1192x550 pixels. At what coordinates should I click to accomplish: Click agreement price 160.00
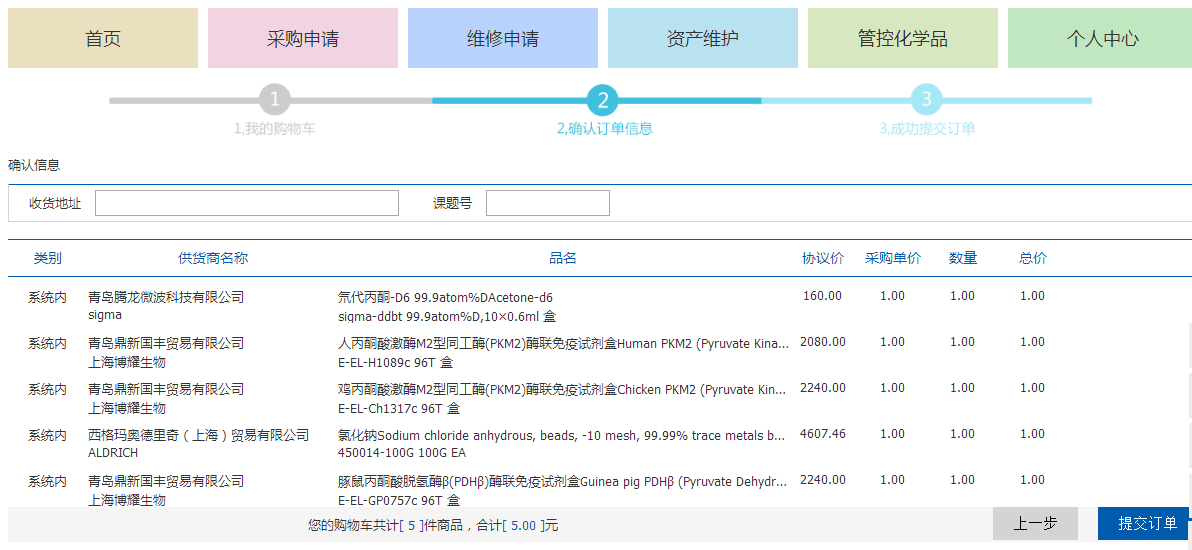tap(823, 296)
